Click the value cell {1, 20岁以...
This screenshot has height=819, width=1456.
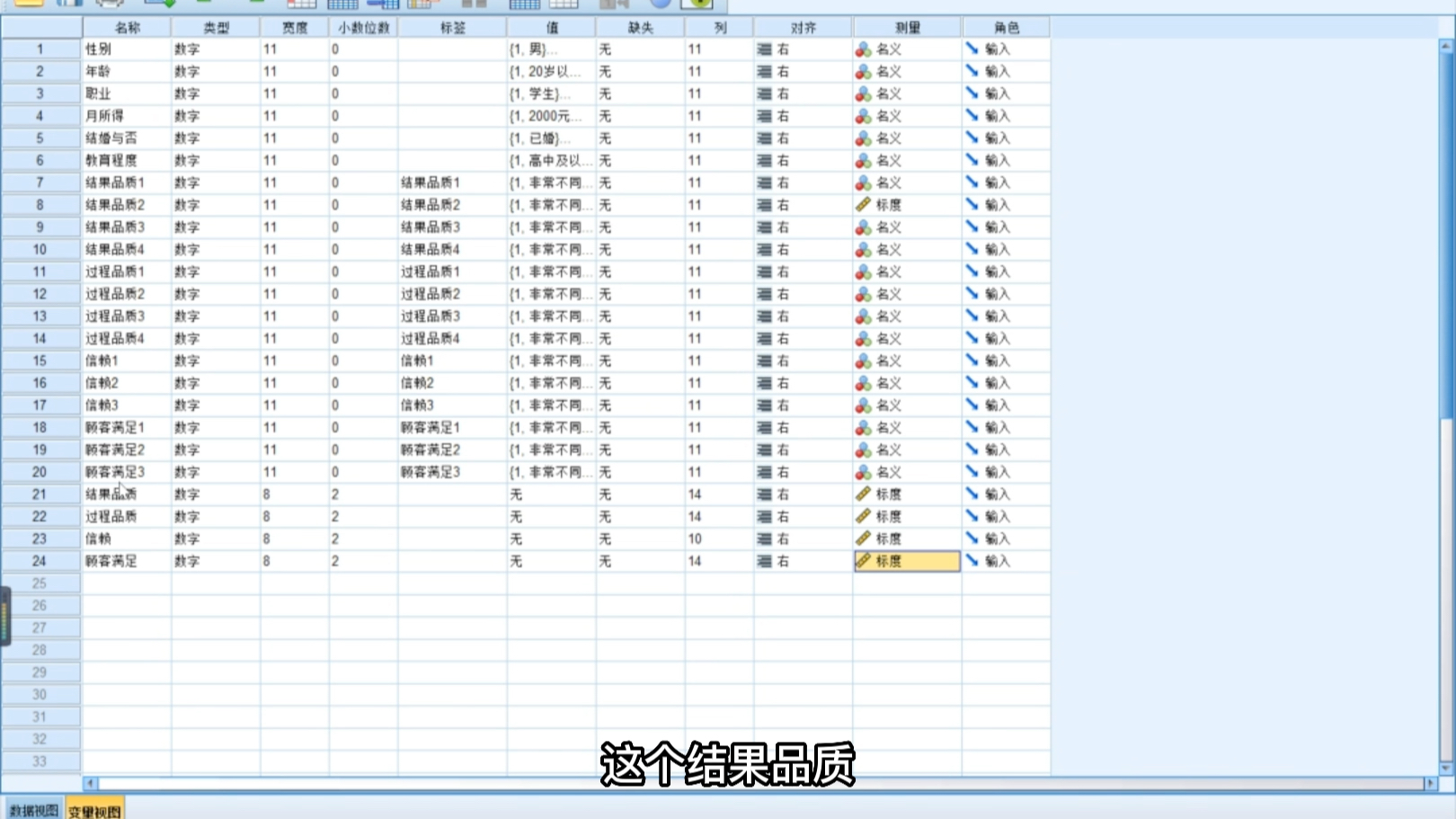coord(551,72)
